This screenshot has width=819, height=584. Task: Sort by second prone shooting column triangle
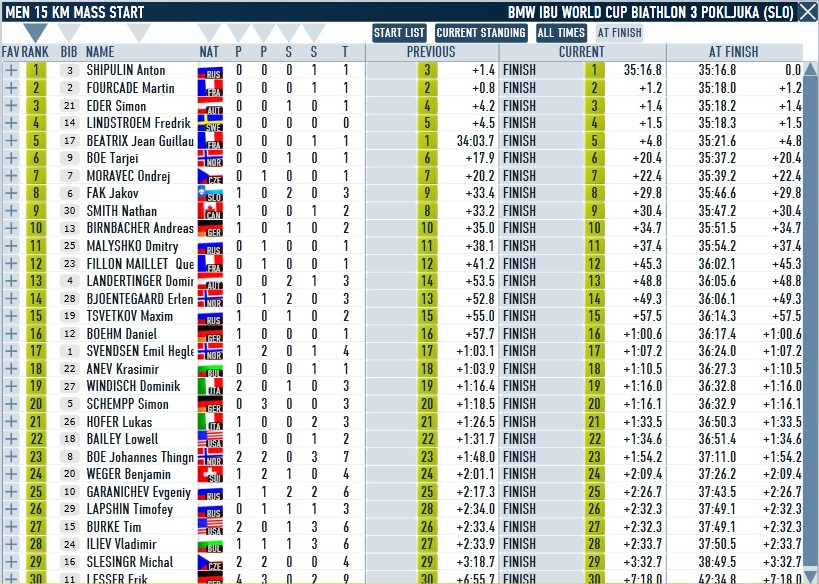[263, 32]
